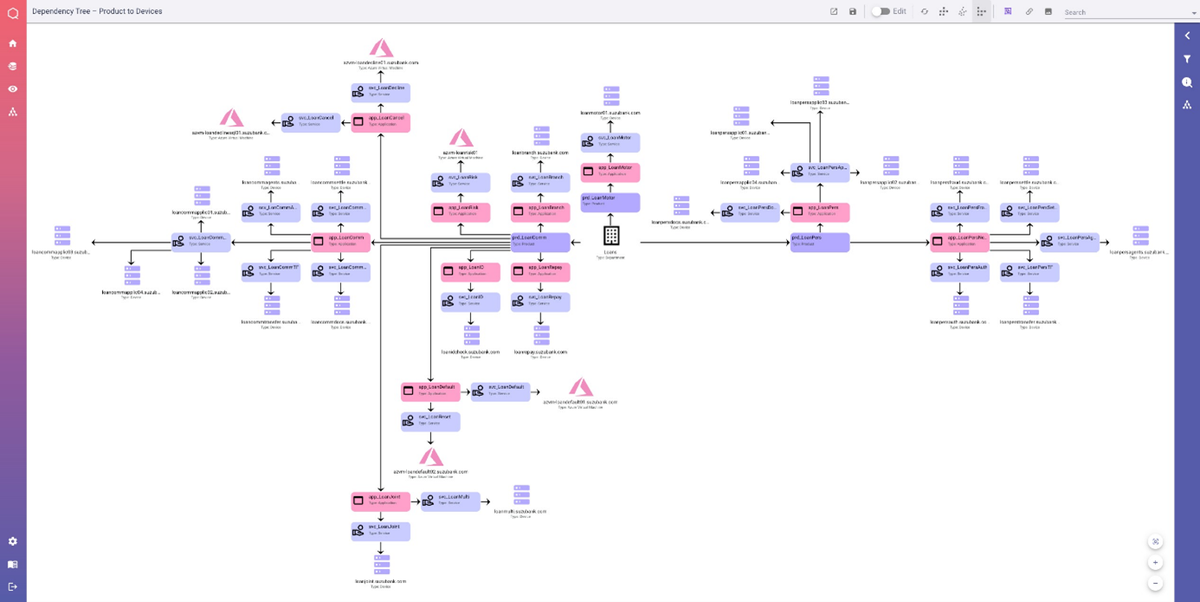
Task: Click the info lookup icon on the right sidebar
Action: 1188,82
